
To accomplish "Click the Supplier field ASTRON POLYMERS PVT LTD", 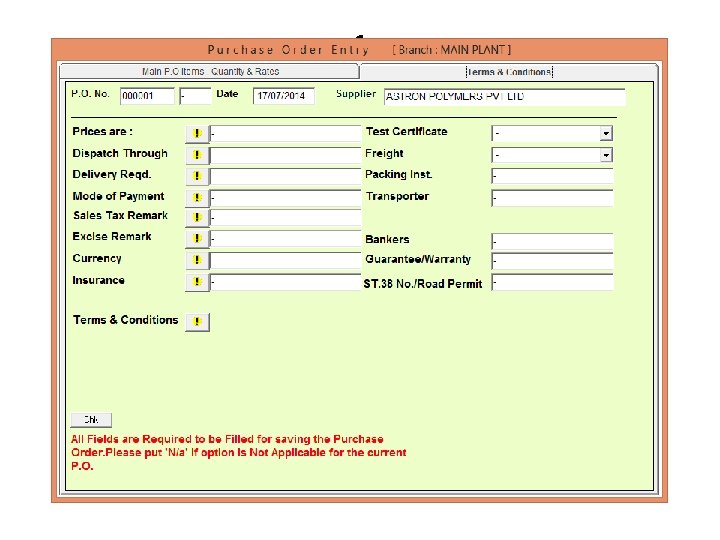I will [504, 97].
